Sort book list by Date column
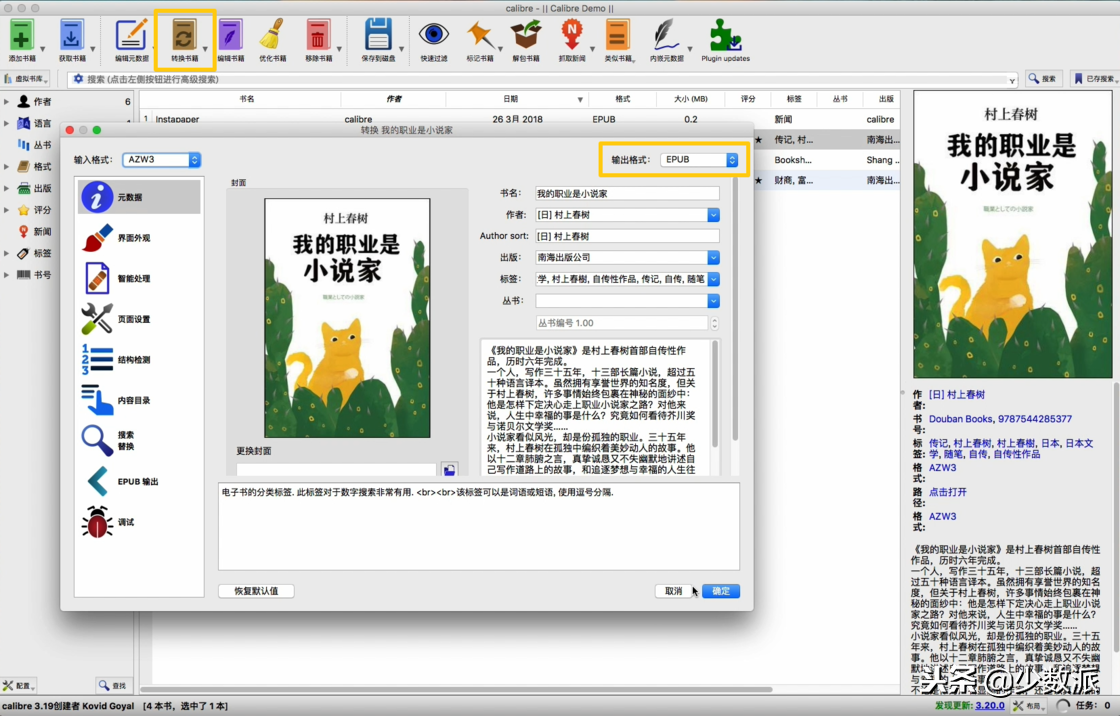This screenshot has width=1120, height=716. click(x=510, y=99)
